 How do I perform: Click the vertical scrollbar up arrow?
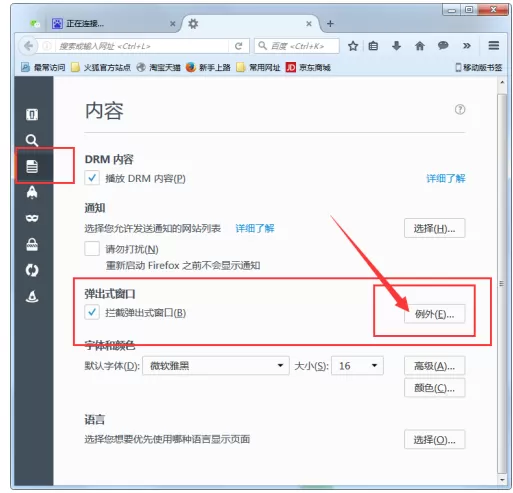click(502, 82)
